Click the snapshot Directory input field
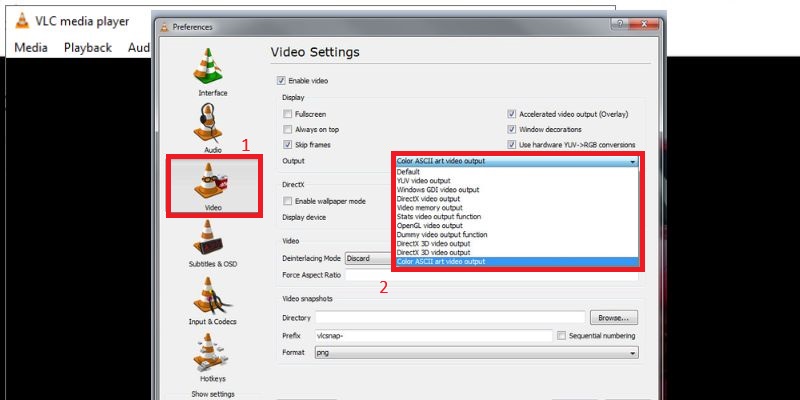The image size is (800, 400). click(450, 317)
